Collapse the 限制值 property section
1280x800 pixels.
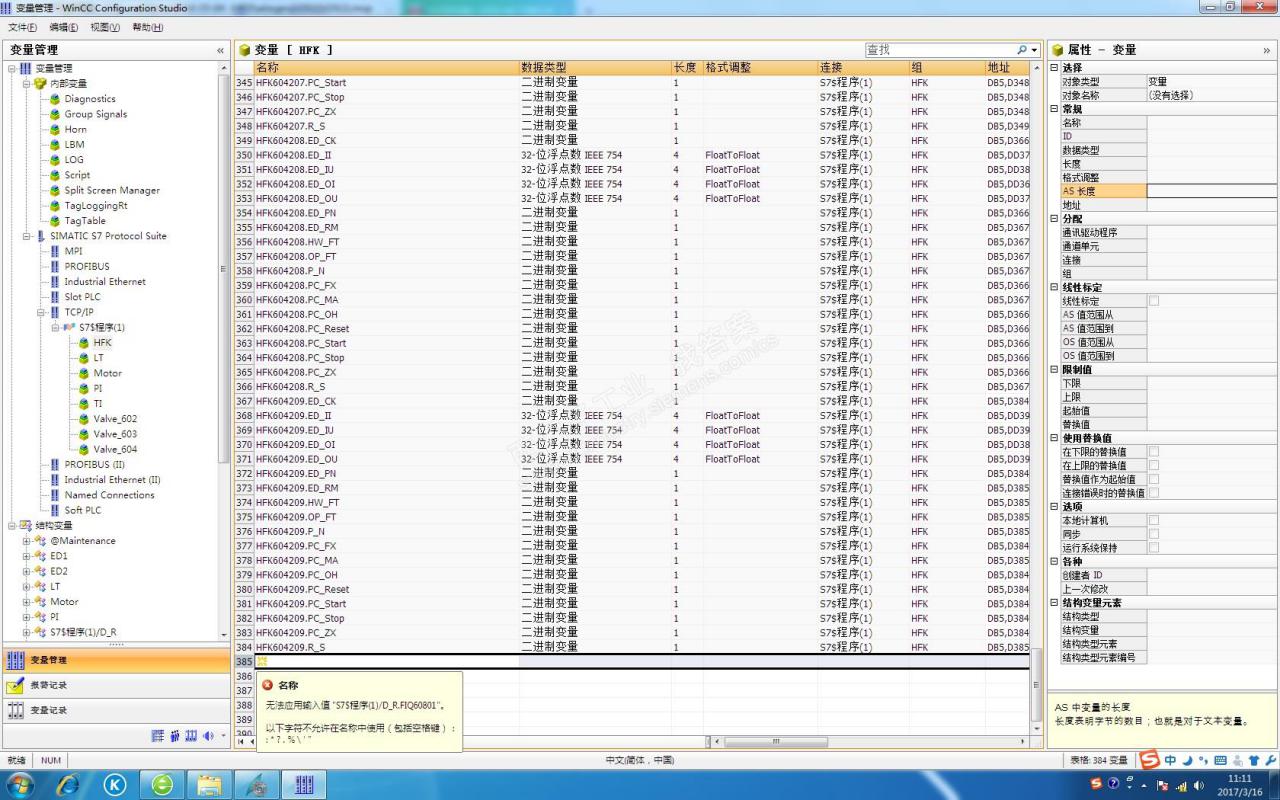1054,370
